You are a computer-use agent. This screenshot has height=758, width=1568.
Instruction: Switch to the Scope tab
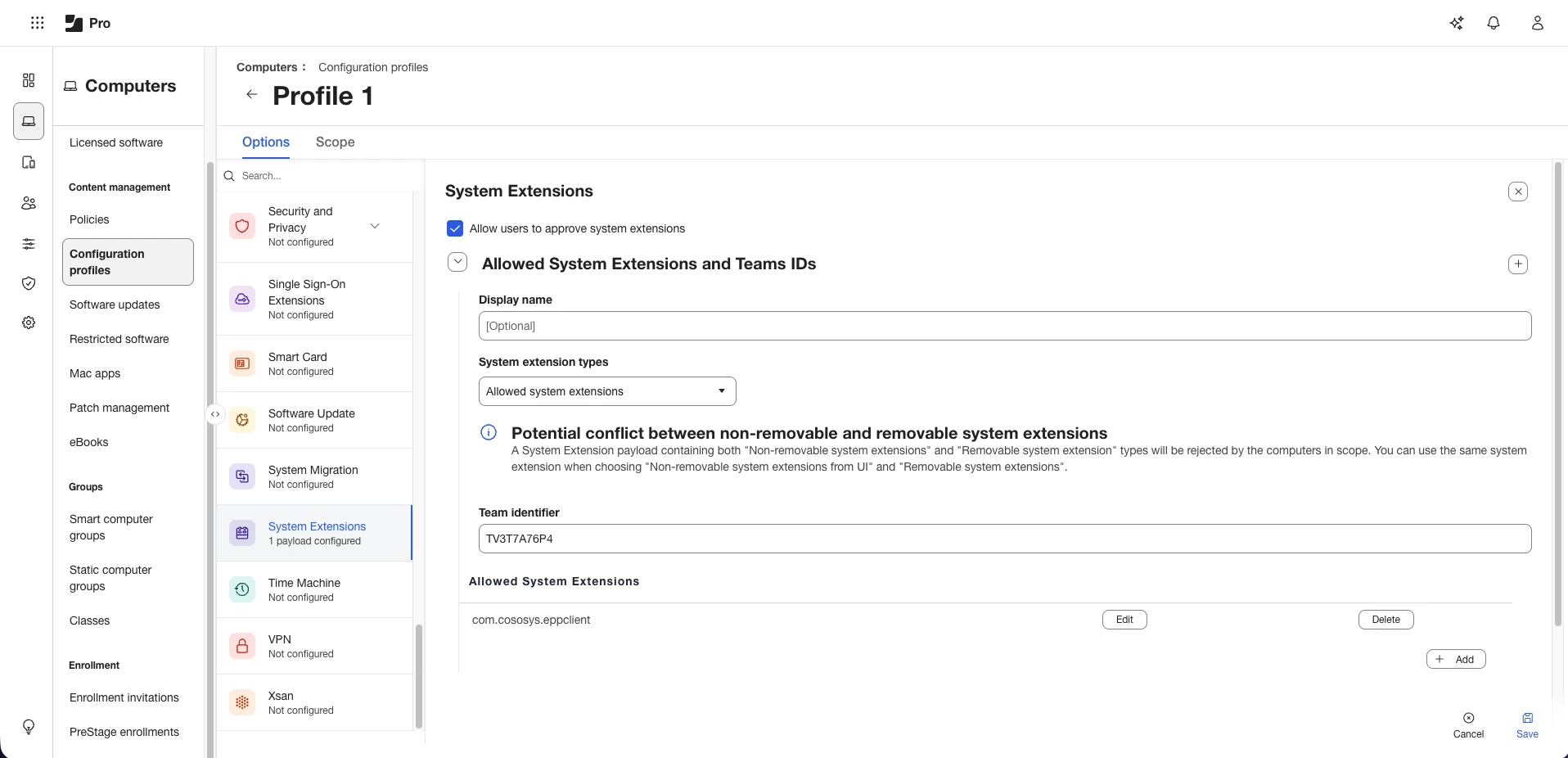(x=336, y=142)
